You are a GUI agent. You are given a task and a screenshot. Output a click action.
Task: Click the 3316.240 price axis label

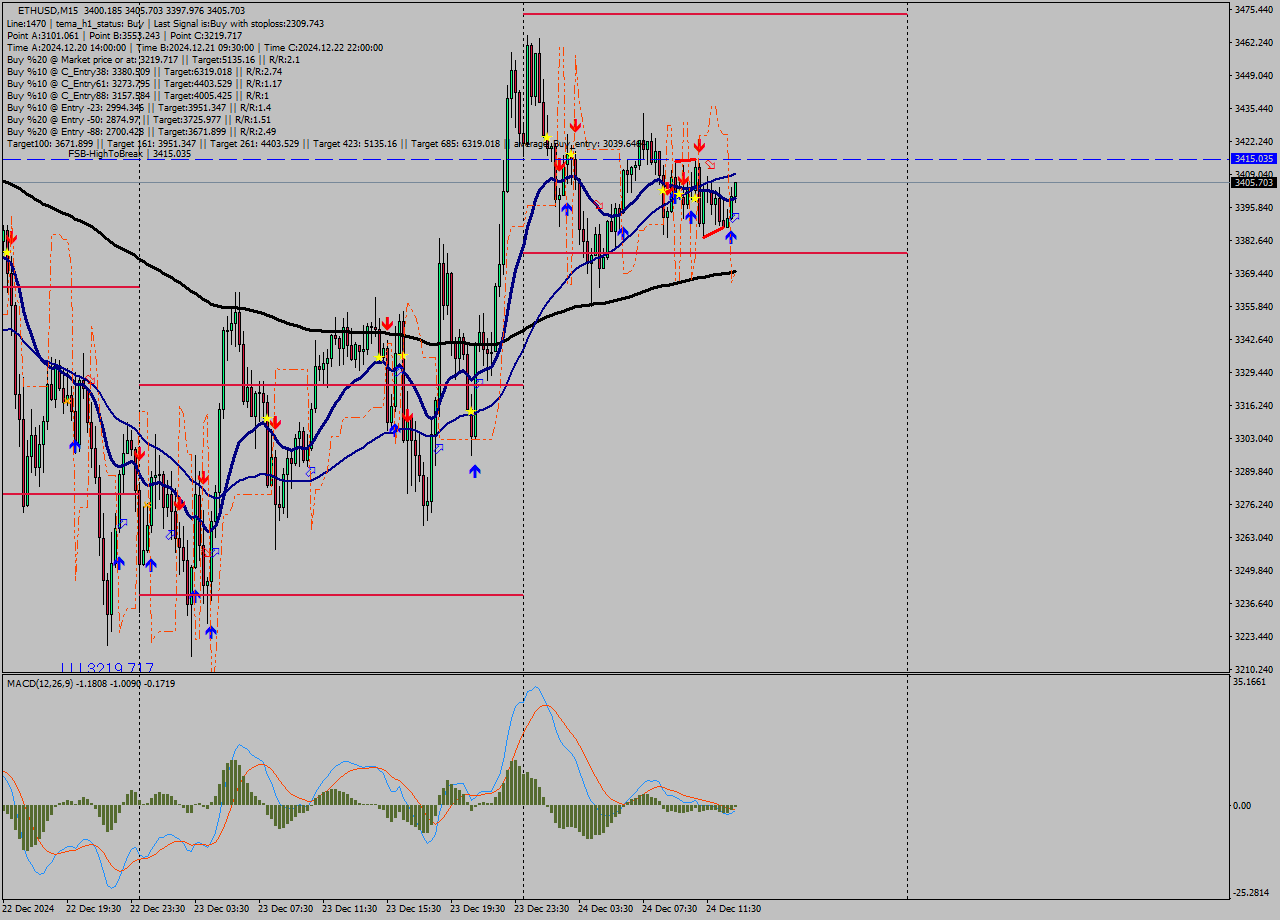click(x=1254, y=405)
